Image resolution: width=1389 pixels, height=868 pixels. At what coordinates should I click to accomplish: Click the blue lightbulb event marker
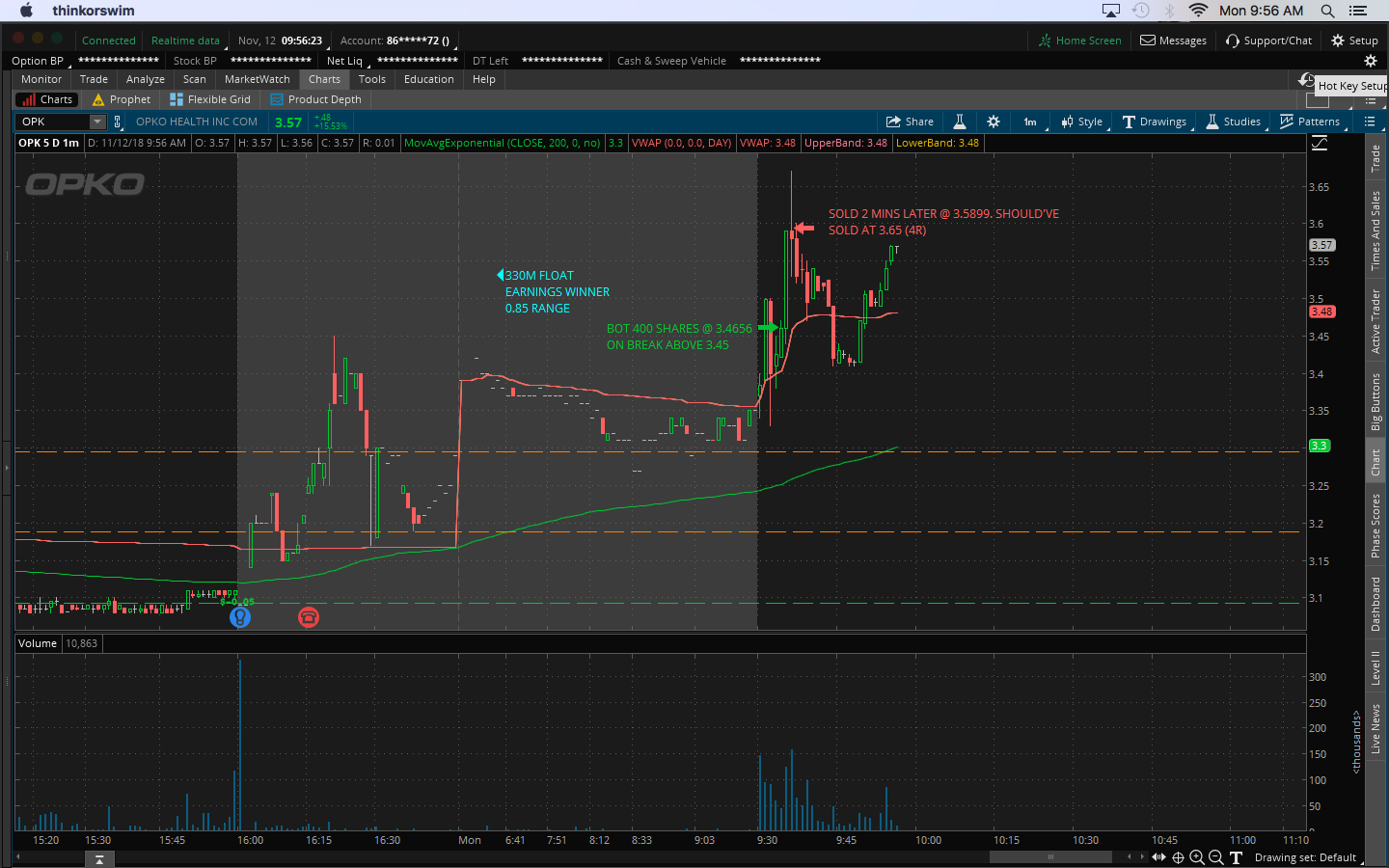click(x=240, y=617)
